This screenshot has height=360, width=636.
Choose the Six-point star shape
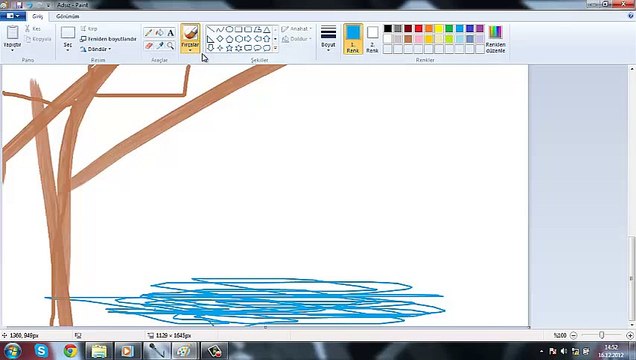click(238, 48)
